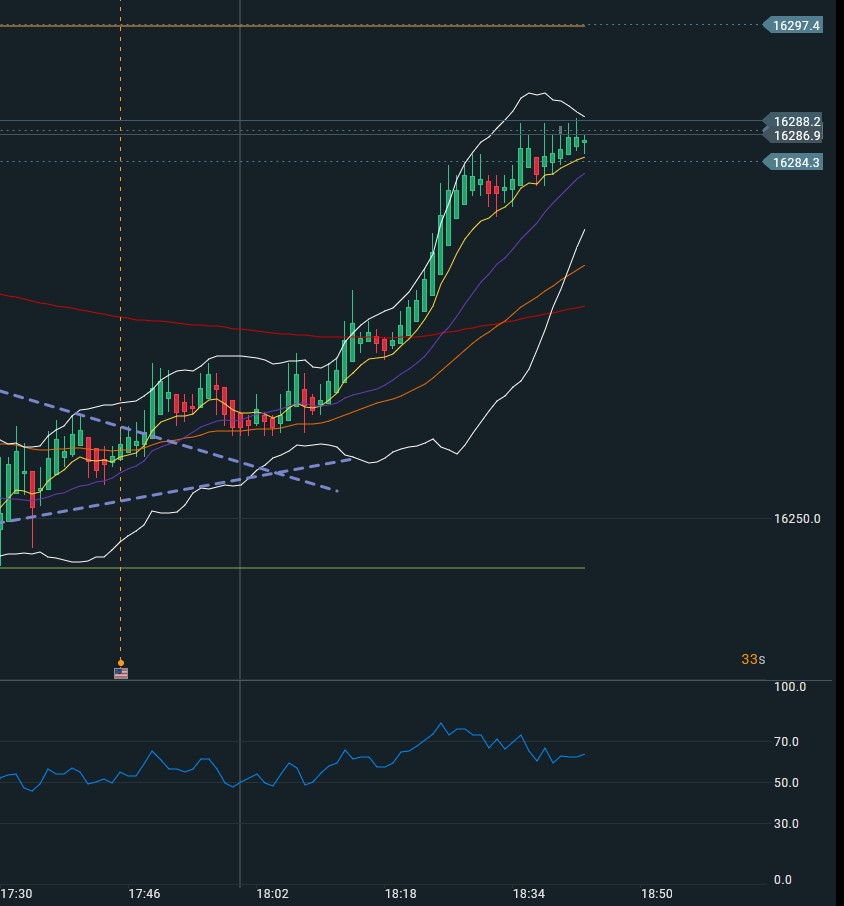Image resolution: width=844 pixels, height=906 pixels.
Task: Click the pane divider above the RSI panel
Action: coord(400,681)
